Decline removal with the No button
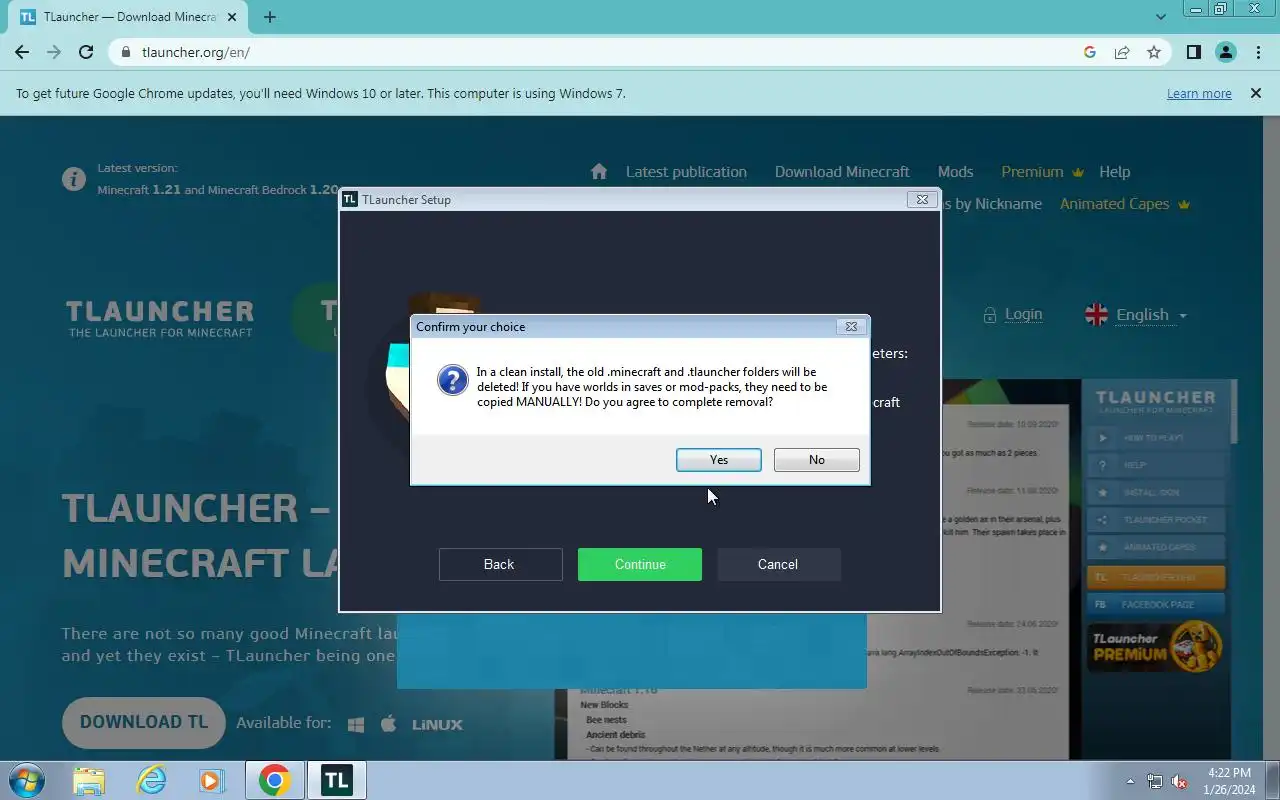Image resolution: width=1280 pixels, height=800 pixels. click(x=816, y=460)
